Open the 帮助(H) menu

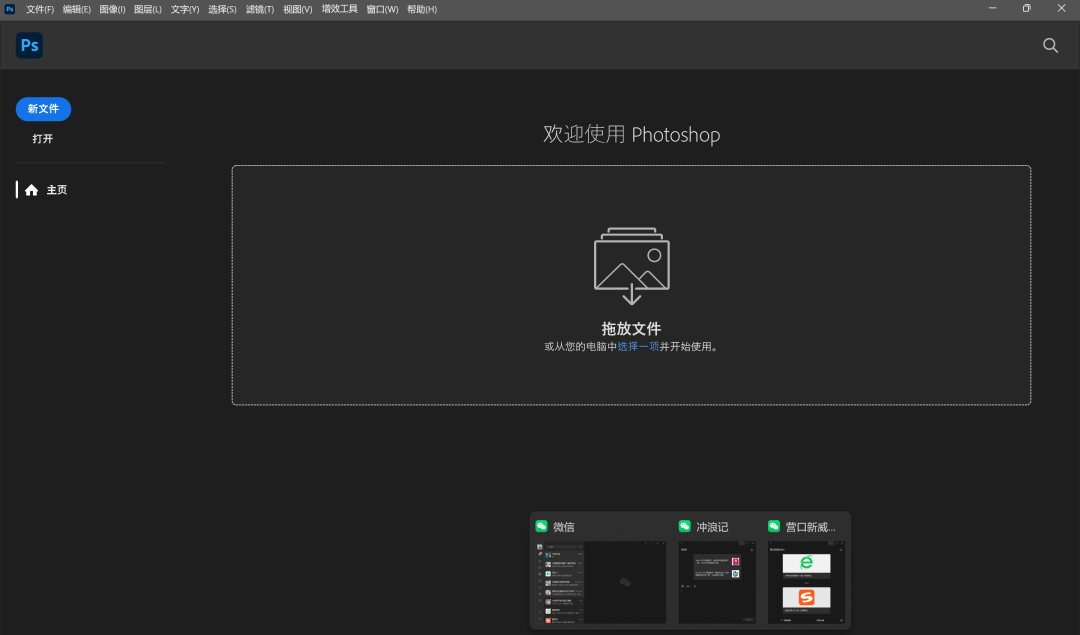[x=422, y=10]
